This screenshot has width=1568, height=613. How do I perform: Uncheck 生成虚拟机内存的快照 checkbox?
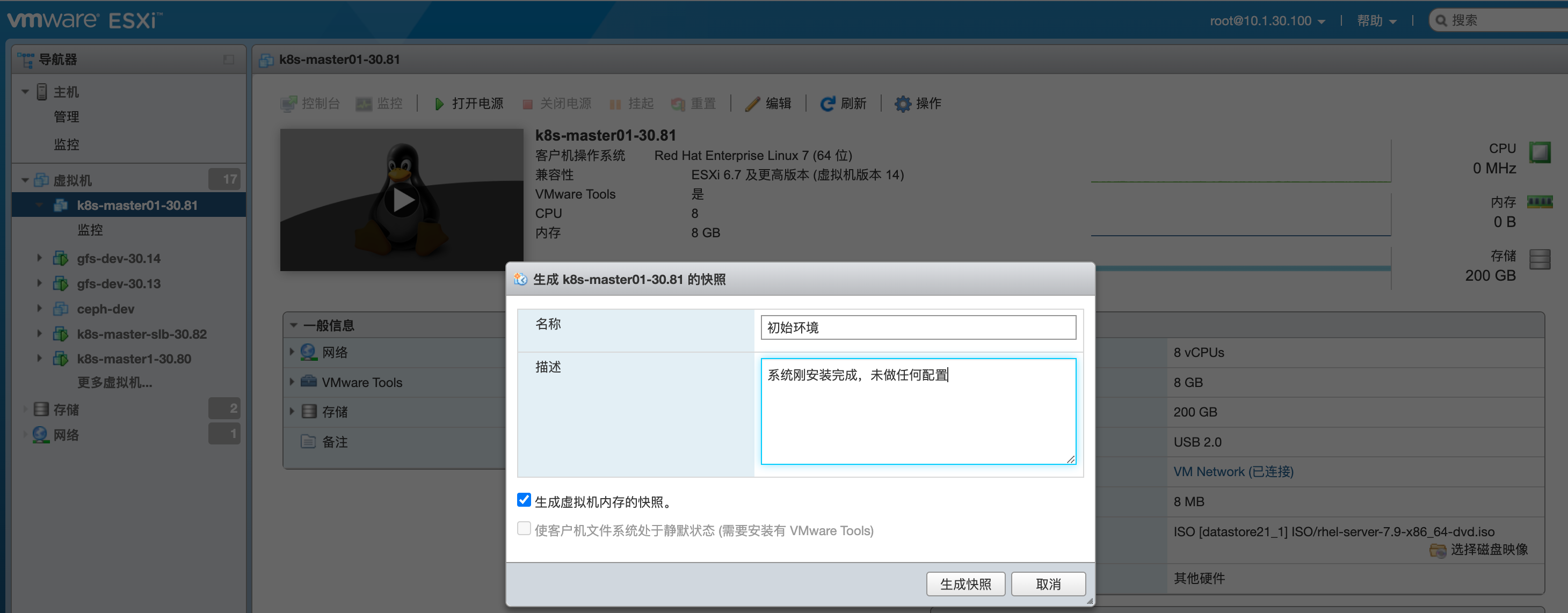tap(524, 500)
